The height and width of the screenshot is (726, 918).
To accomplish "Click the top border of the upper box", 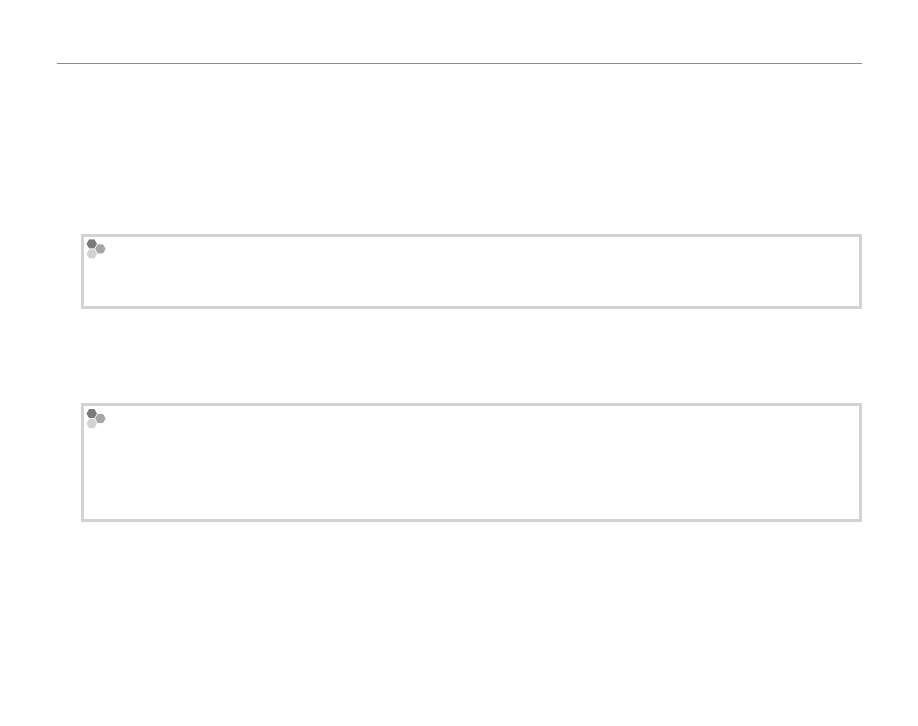I will pos(470,236).
